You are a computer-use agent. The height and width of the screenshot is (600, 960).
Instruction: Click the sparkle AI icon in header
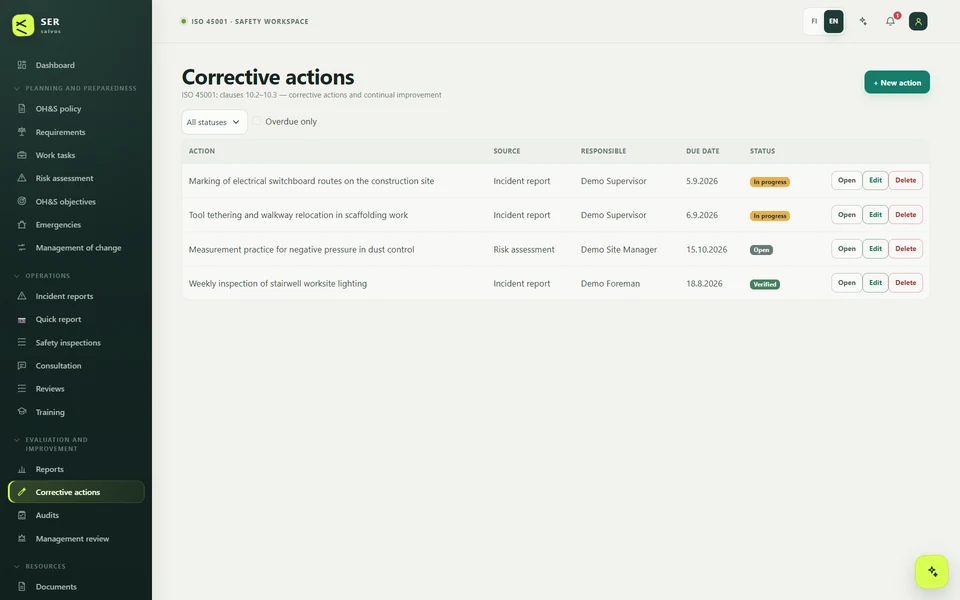(863, 21)
